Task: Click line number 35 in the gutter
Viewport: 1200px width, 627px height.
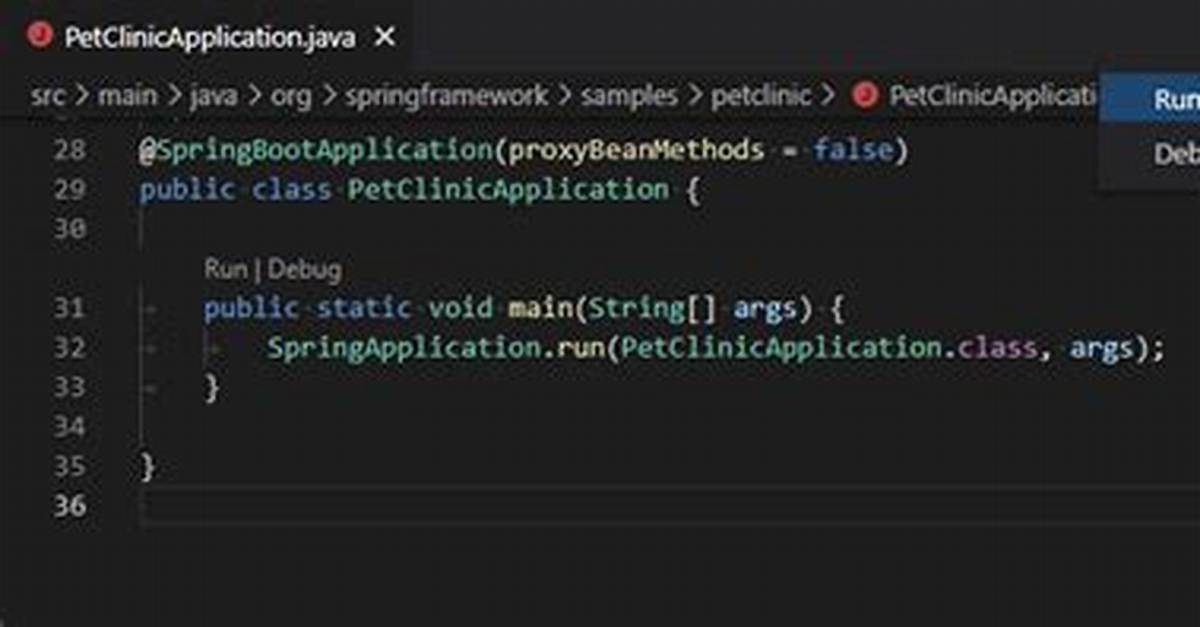Action: coord(68,467)
